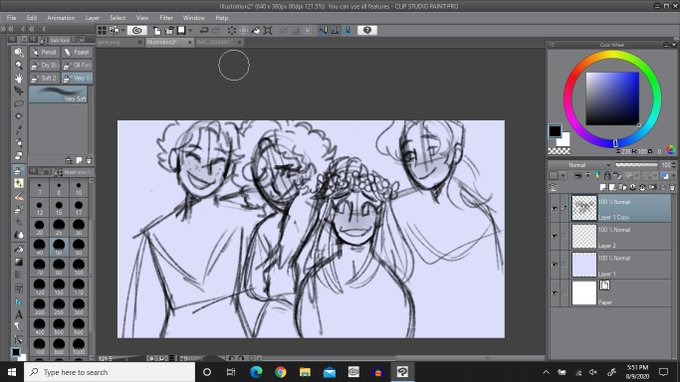Select the Layer 2 thumbnail
Screen dimensions: 680x382
coord(584,236)
